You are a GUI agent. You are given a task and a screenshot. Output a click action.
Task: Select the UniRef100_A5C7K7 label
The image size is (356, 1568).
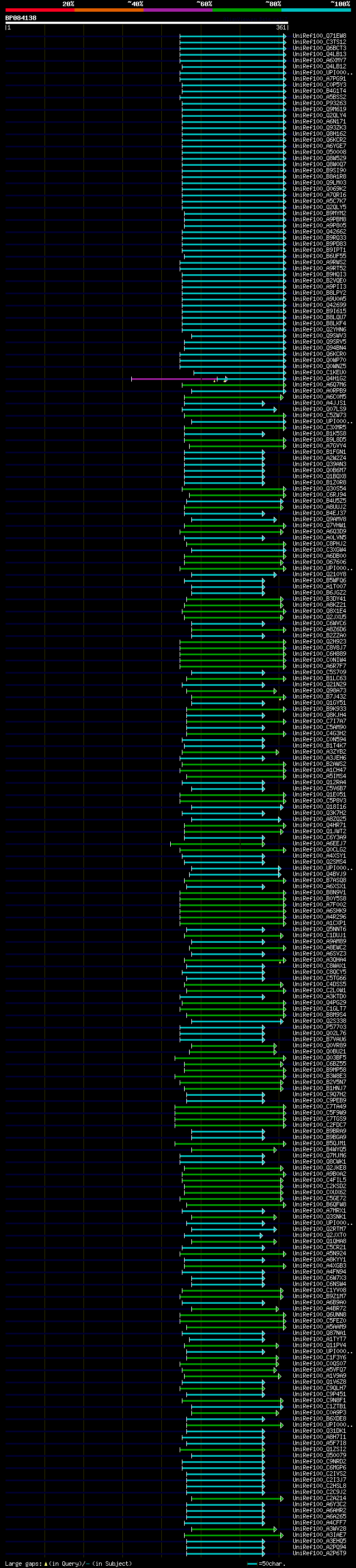319,201
